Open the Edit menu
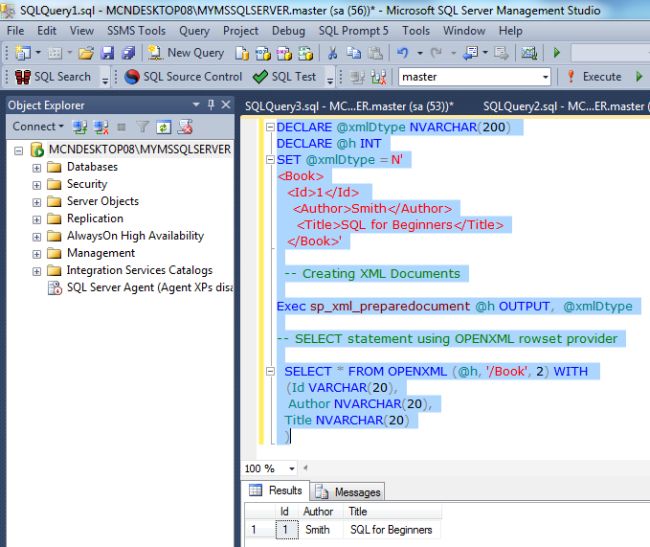Screen dimensions: 650x547 pos(46,31)
